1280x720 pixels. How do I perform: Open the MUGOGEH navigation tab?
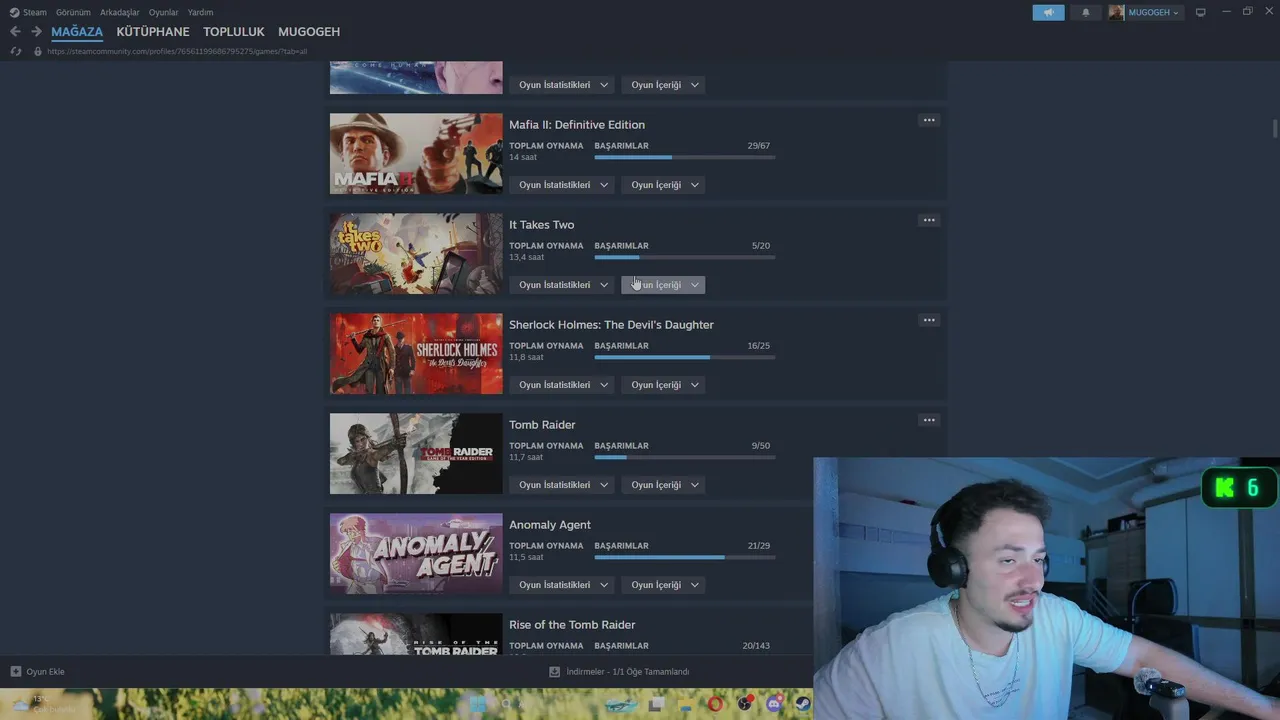coord(309,32)
